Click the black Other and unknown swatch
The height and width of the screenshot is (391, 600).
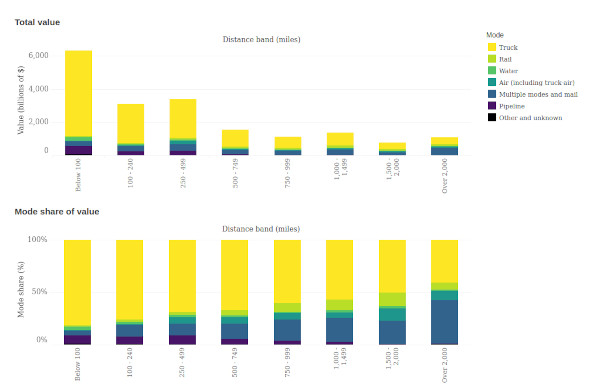pyautogui.click(x=492, y=117)
